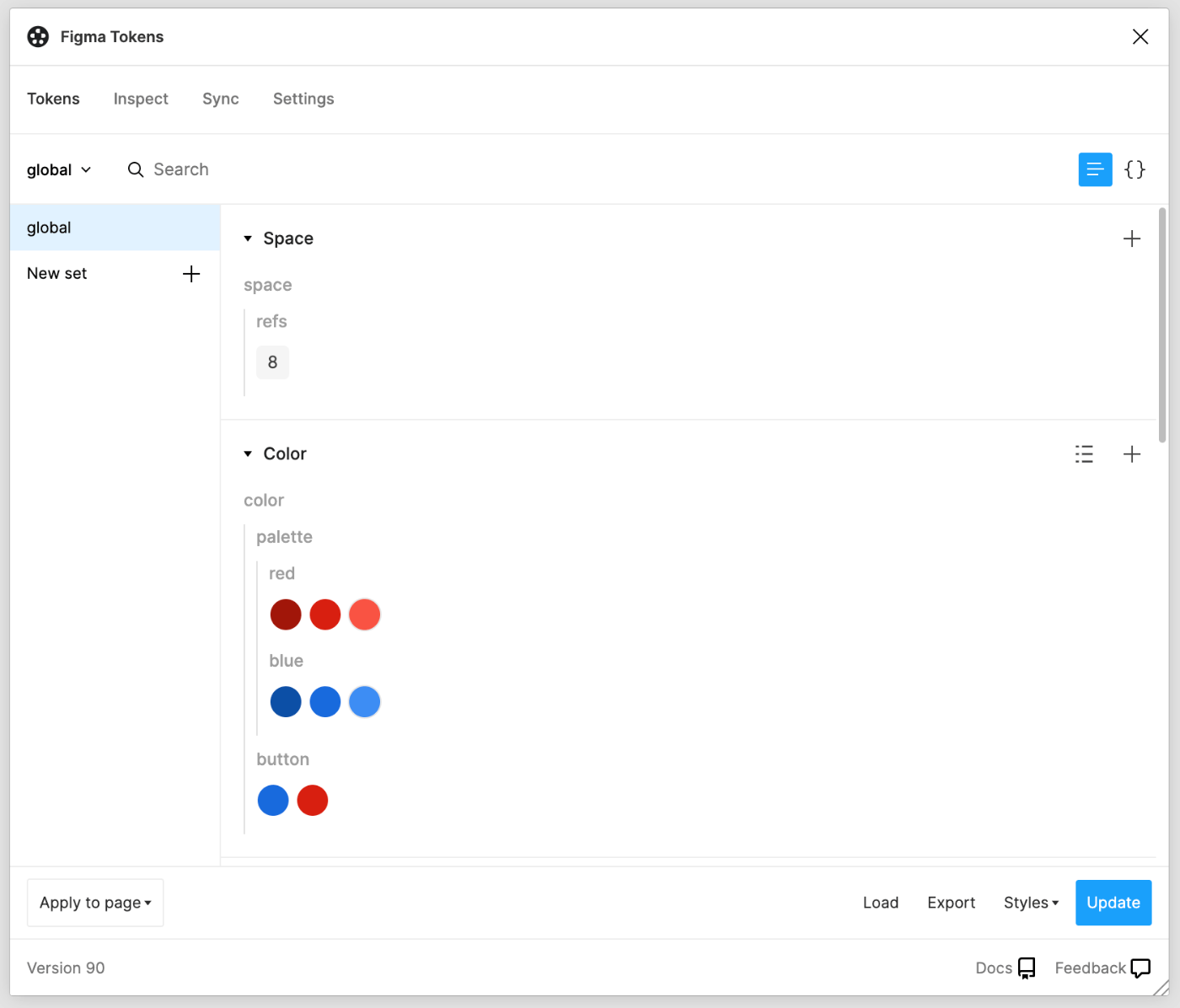1180x1008 pixels.
Task: Click the vertical scrollbar of token list
Action: (x=1162, y=326)
